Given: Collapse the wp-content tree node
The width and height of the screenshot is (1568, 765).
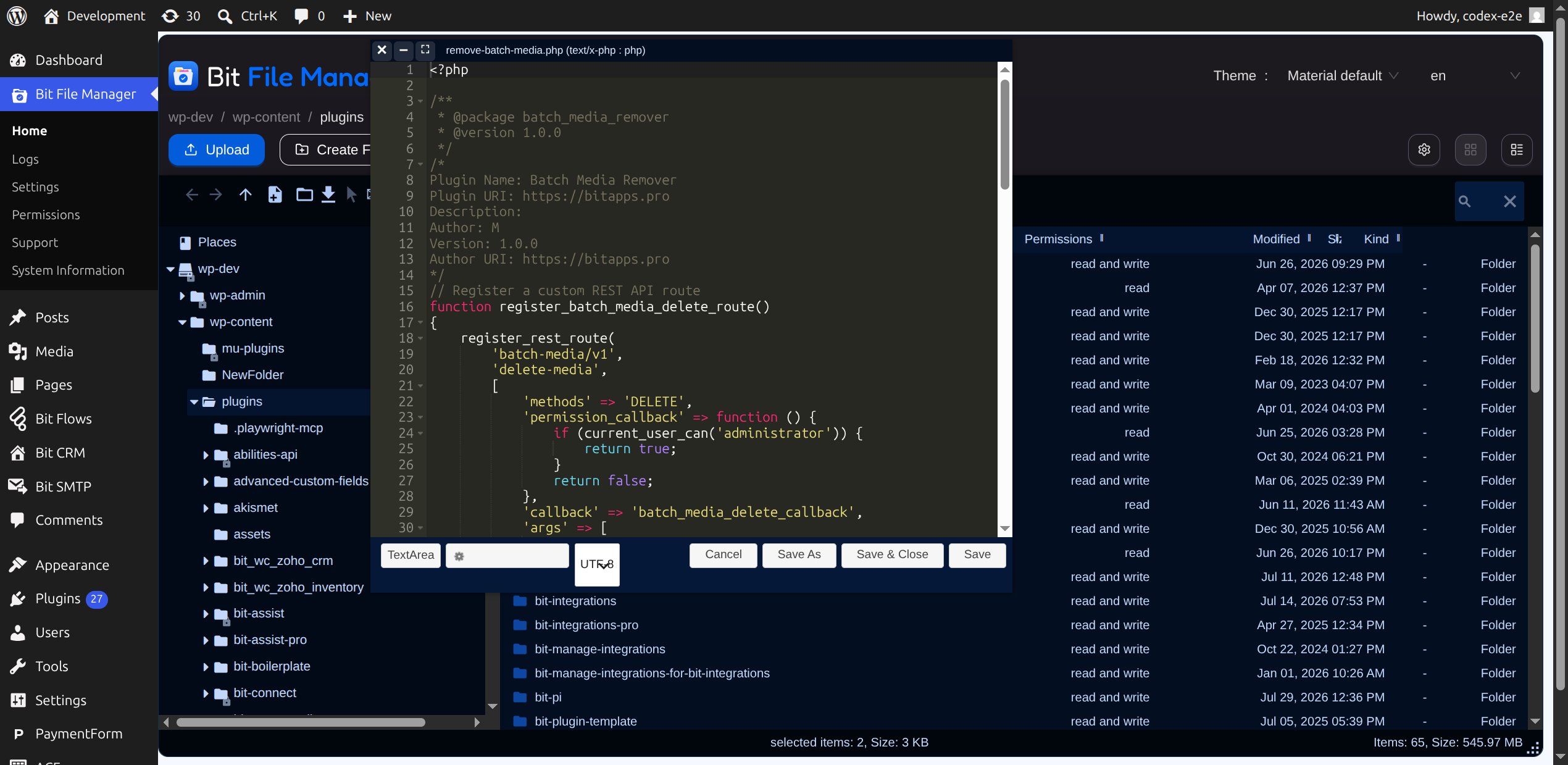Looking at the screenshot, I should click(182, 322).
